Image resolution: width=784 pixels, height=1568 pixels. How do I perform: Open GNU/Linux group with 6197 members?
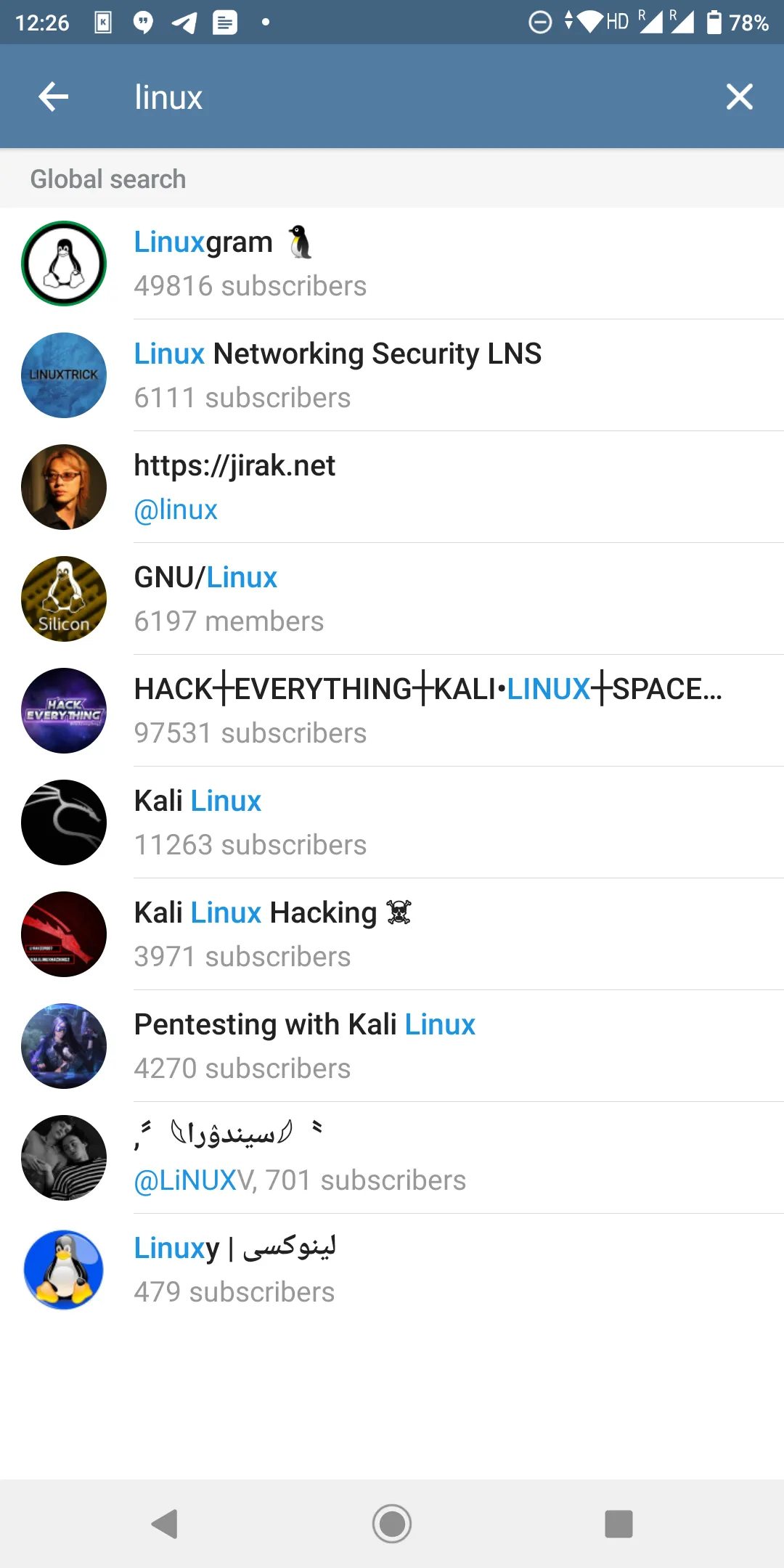pyautogui.click(x=392, y=599)
